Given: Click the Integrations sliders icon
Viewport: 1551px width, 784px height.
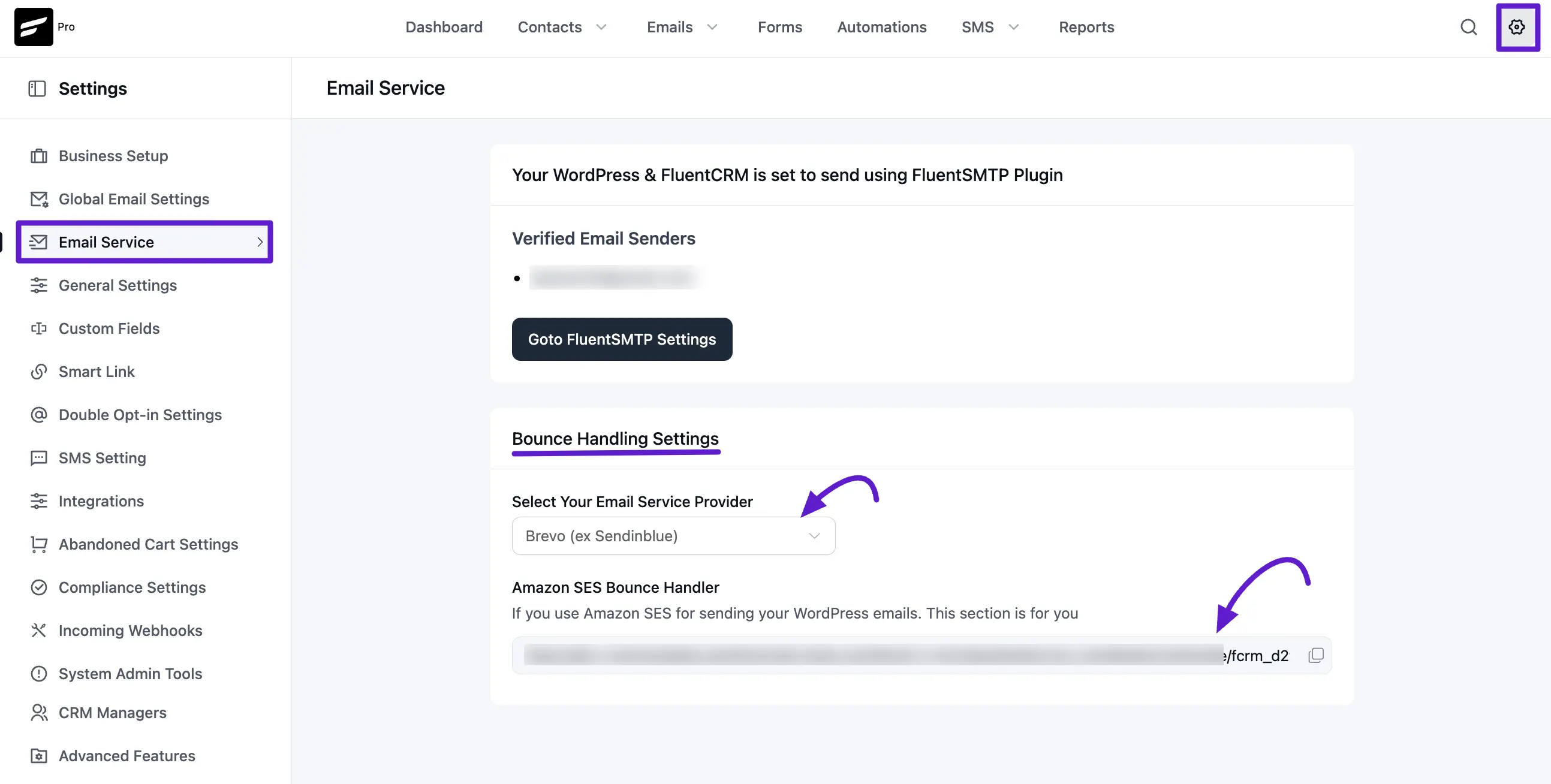Looking at the screenshot, I should tap(39, 501).
